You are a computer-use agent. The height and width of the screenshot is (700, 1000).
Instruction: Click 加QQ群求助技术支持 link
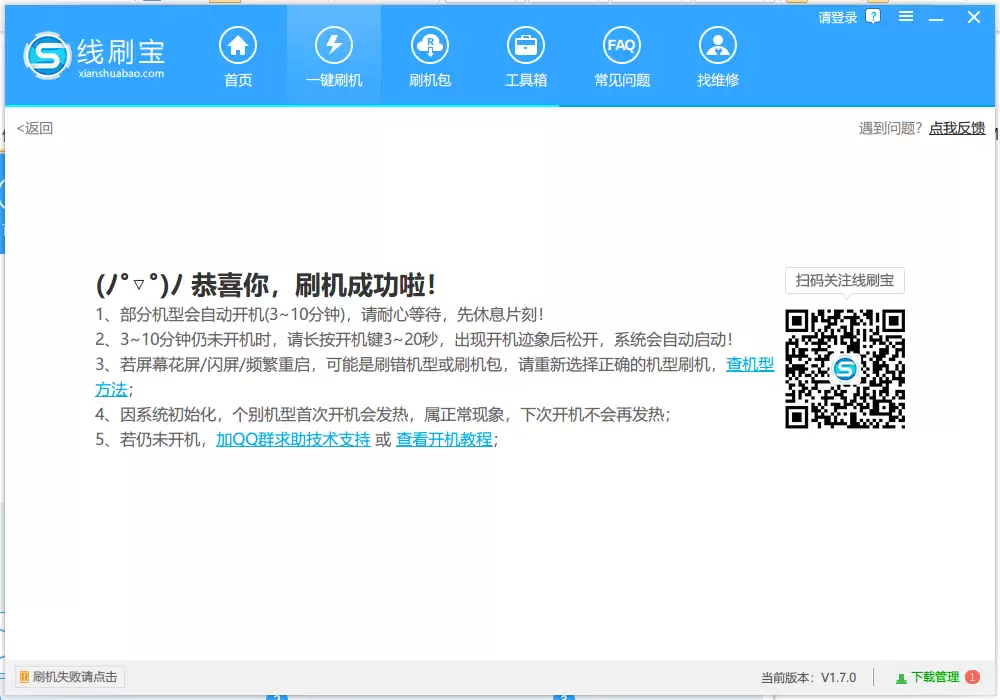[293, 439]
